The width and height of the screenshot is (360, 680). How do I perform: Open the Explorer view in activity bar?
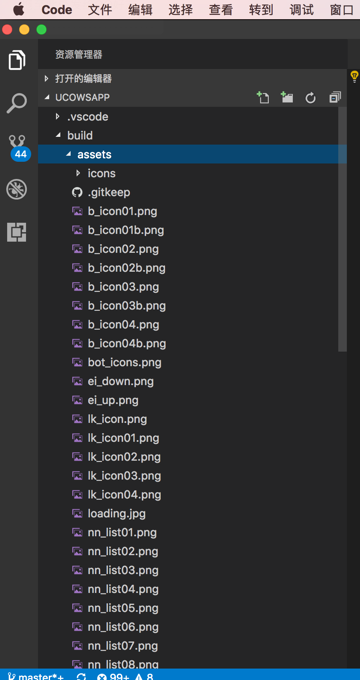click(x=17, y=60)
